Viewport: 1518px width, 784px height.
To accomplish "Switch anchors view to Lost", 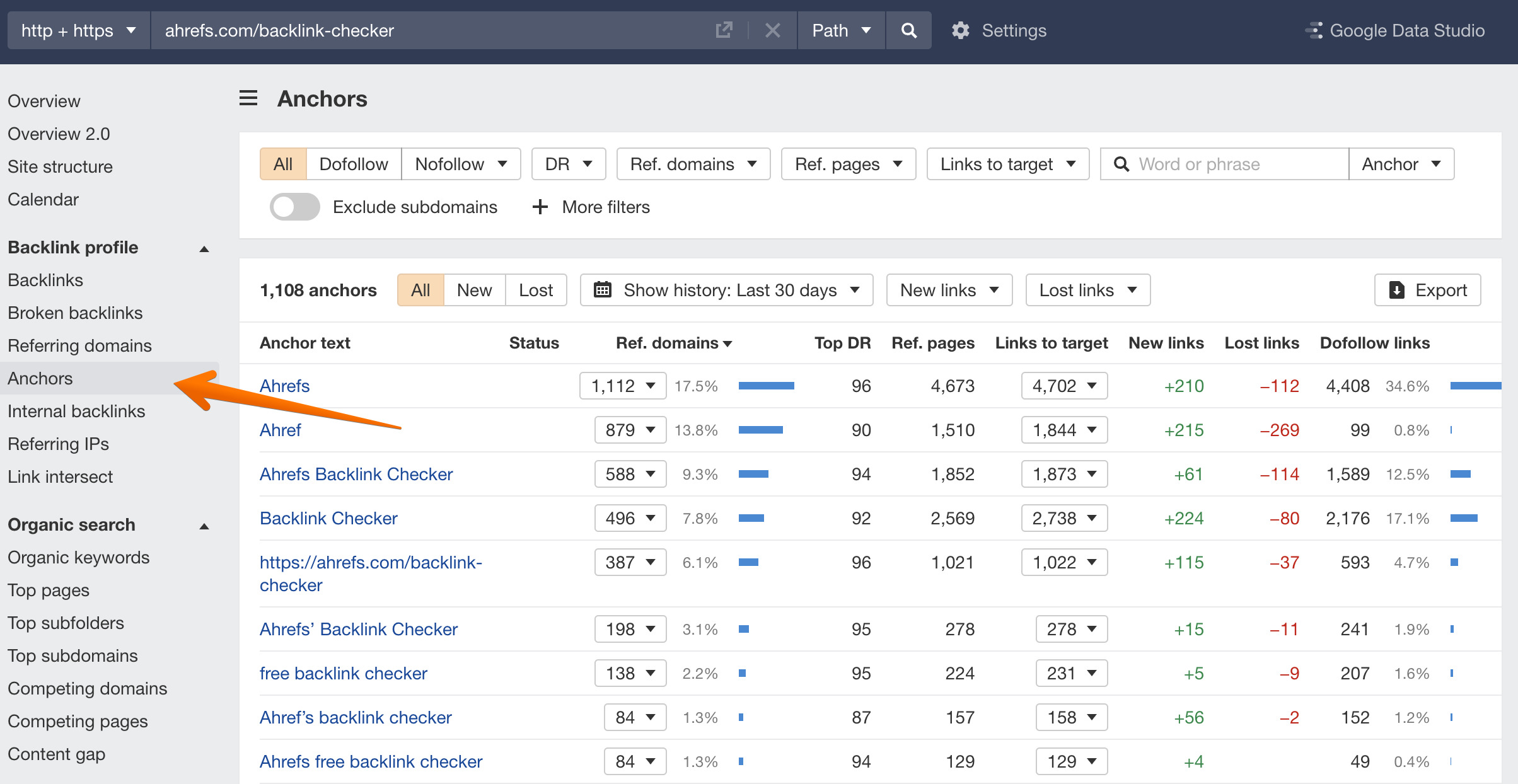I will (x=535, y=290).
